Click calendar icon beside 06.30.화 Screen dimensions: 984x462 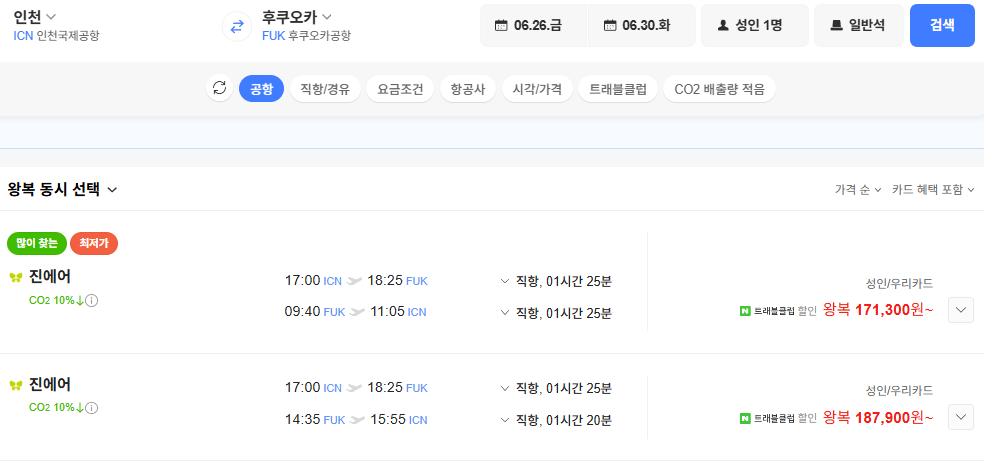[609, 26]
